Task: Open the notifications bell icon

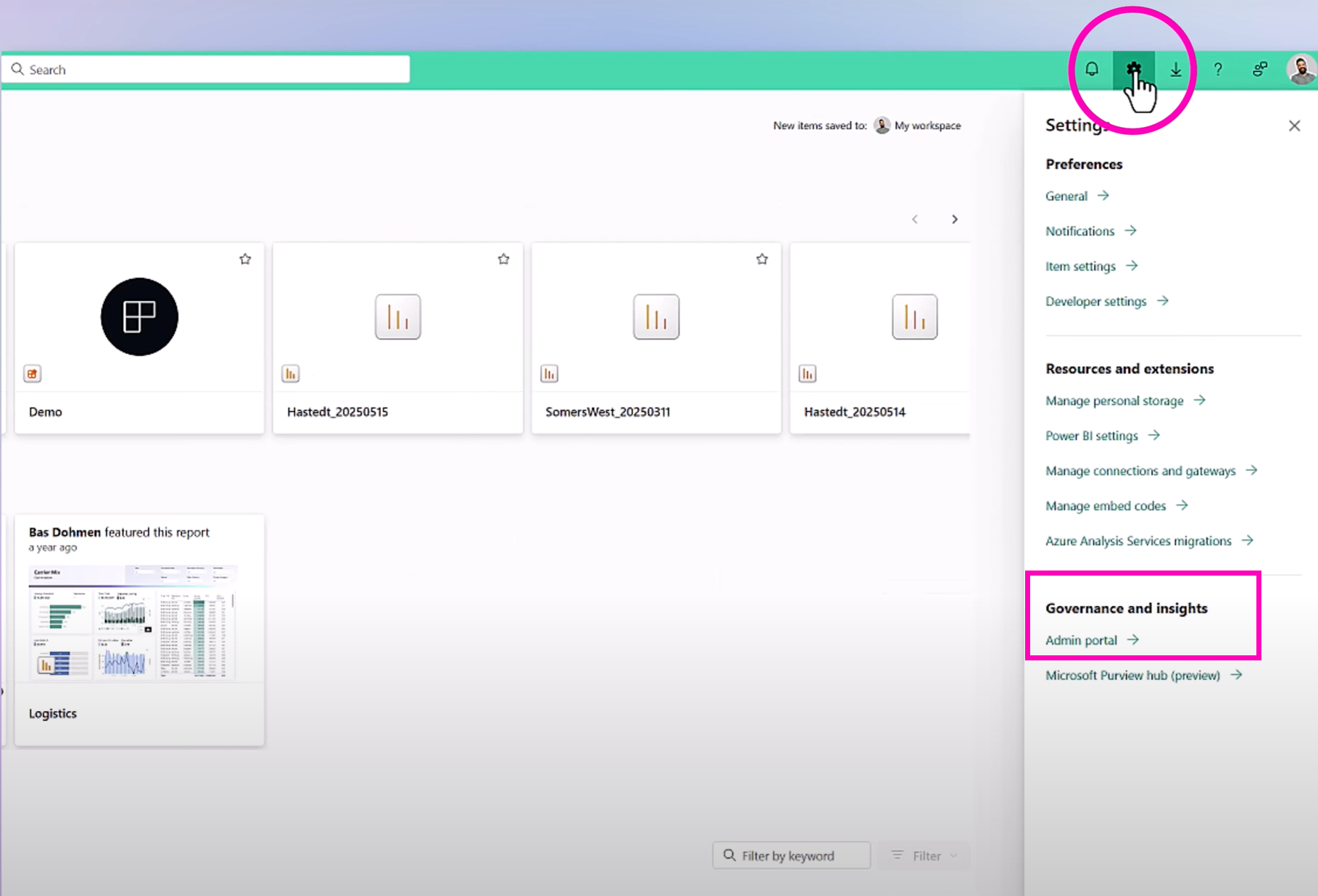Action: pos(1091,70)
